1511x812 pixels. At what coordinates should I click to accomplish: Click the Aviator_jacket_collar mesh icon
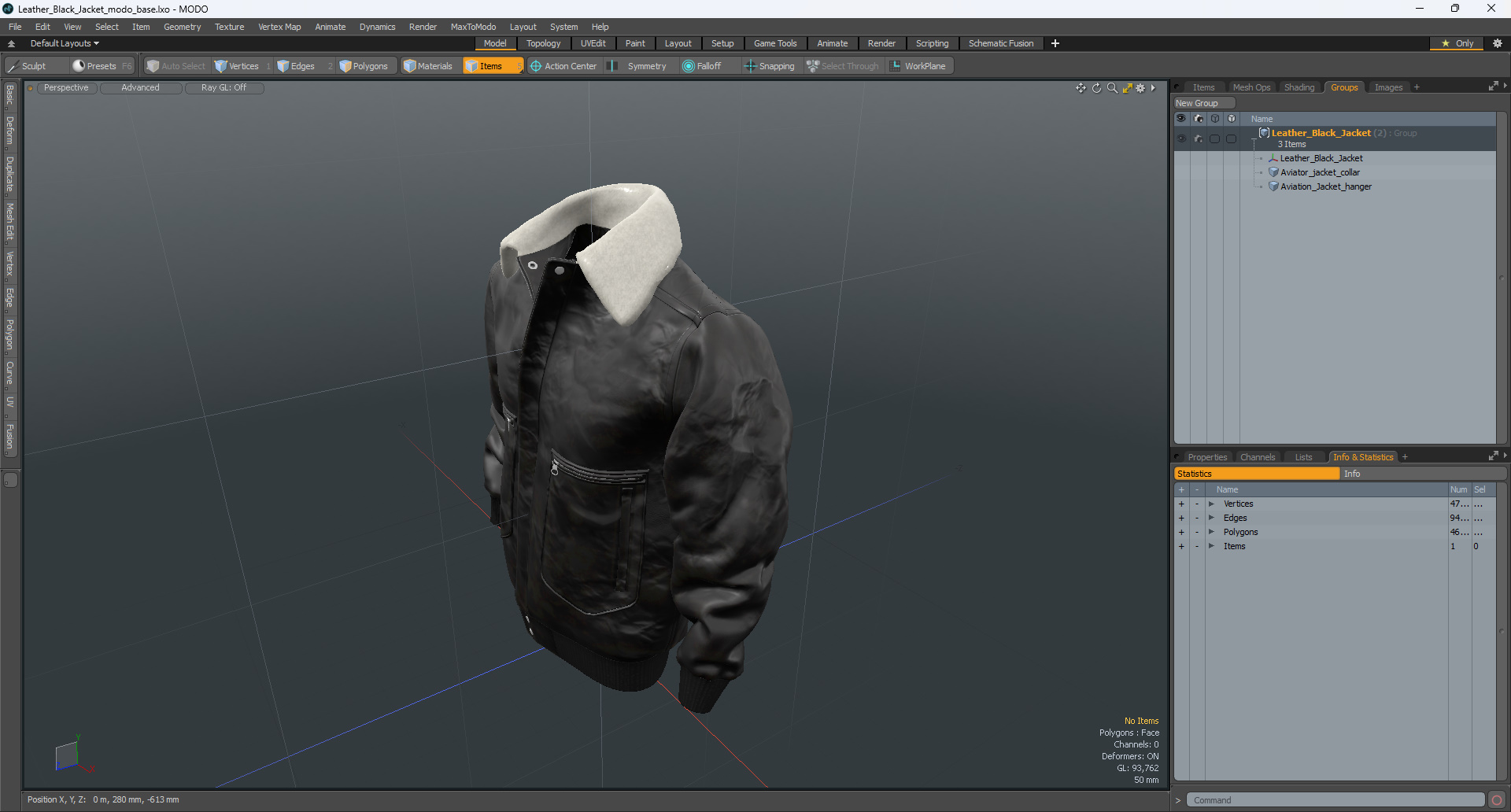(1273, 172)
